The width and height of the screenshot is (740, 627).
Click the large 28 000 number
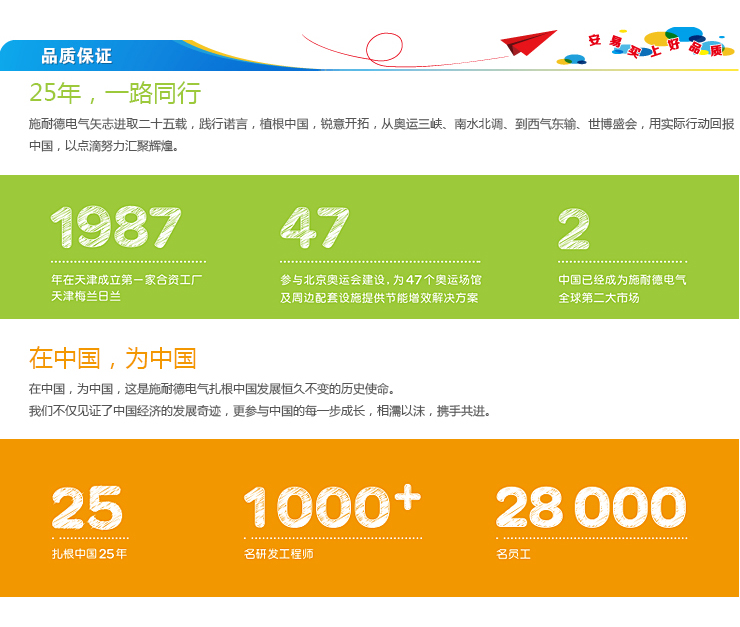pyautogui.click(x=591, y=507)
